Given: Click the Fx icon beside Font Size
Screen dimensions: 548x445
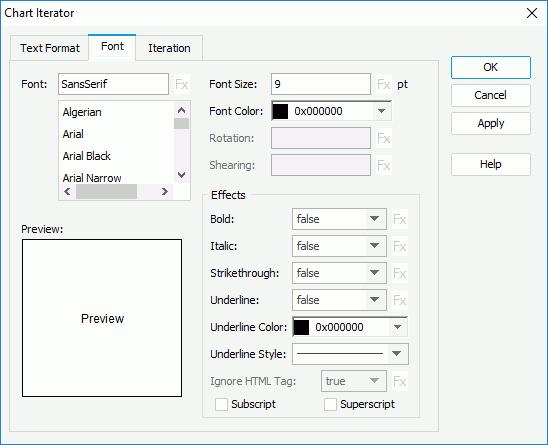Looking at the screenshot, I should [x=383, y=84].
